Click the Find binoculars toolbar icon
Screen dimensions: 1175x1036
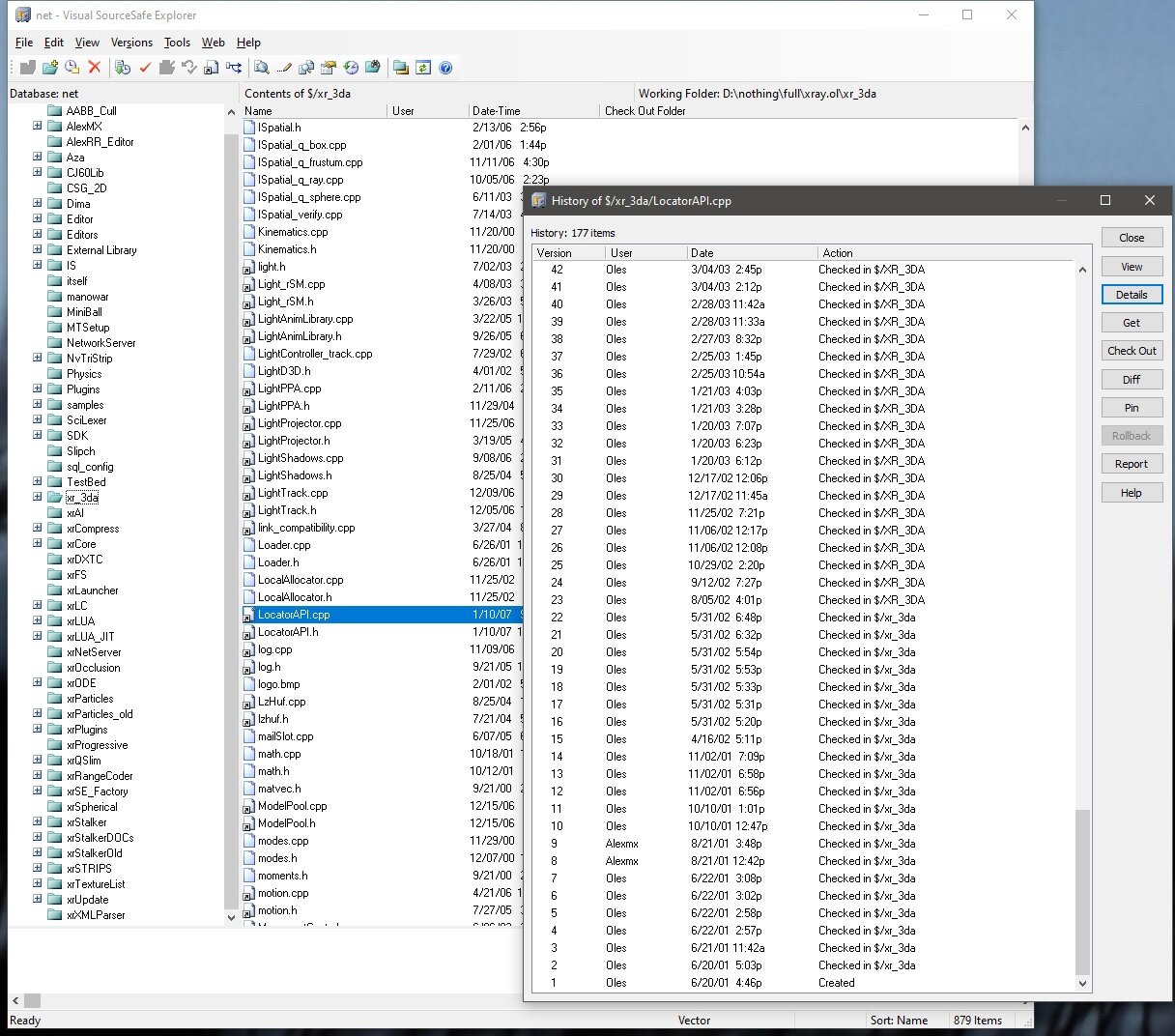tap(373, 68)
